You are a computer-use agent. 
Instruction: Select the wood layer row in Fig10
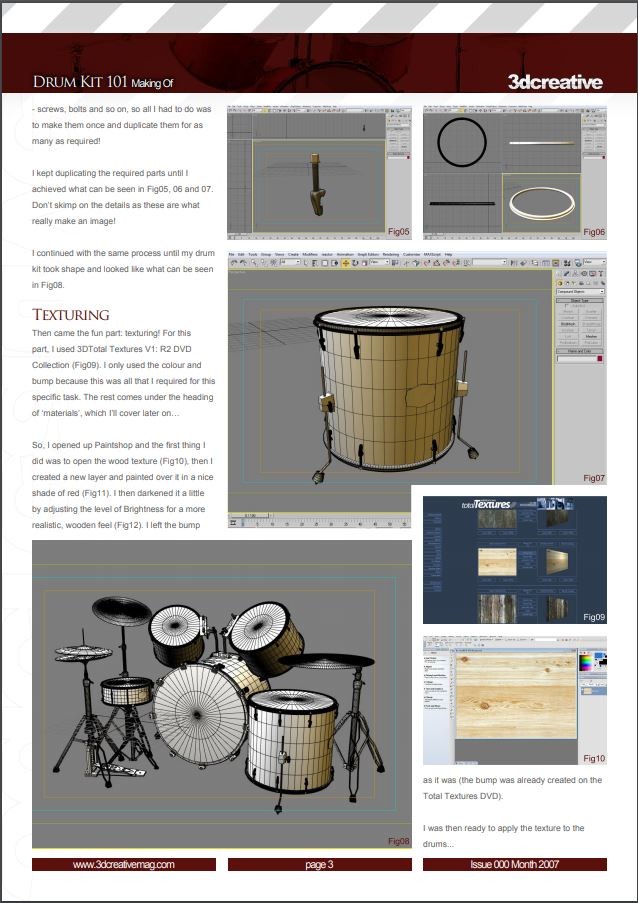(x=593, y=690)
